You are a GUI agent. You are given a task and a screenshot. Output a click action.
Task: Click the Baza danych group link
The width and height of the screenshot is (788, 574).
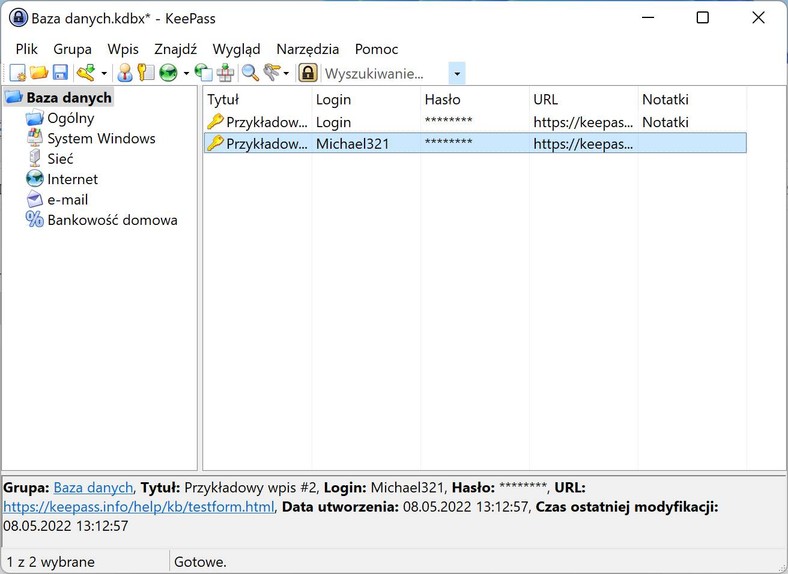pyautogui.click(x=93, y=487)
